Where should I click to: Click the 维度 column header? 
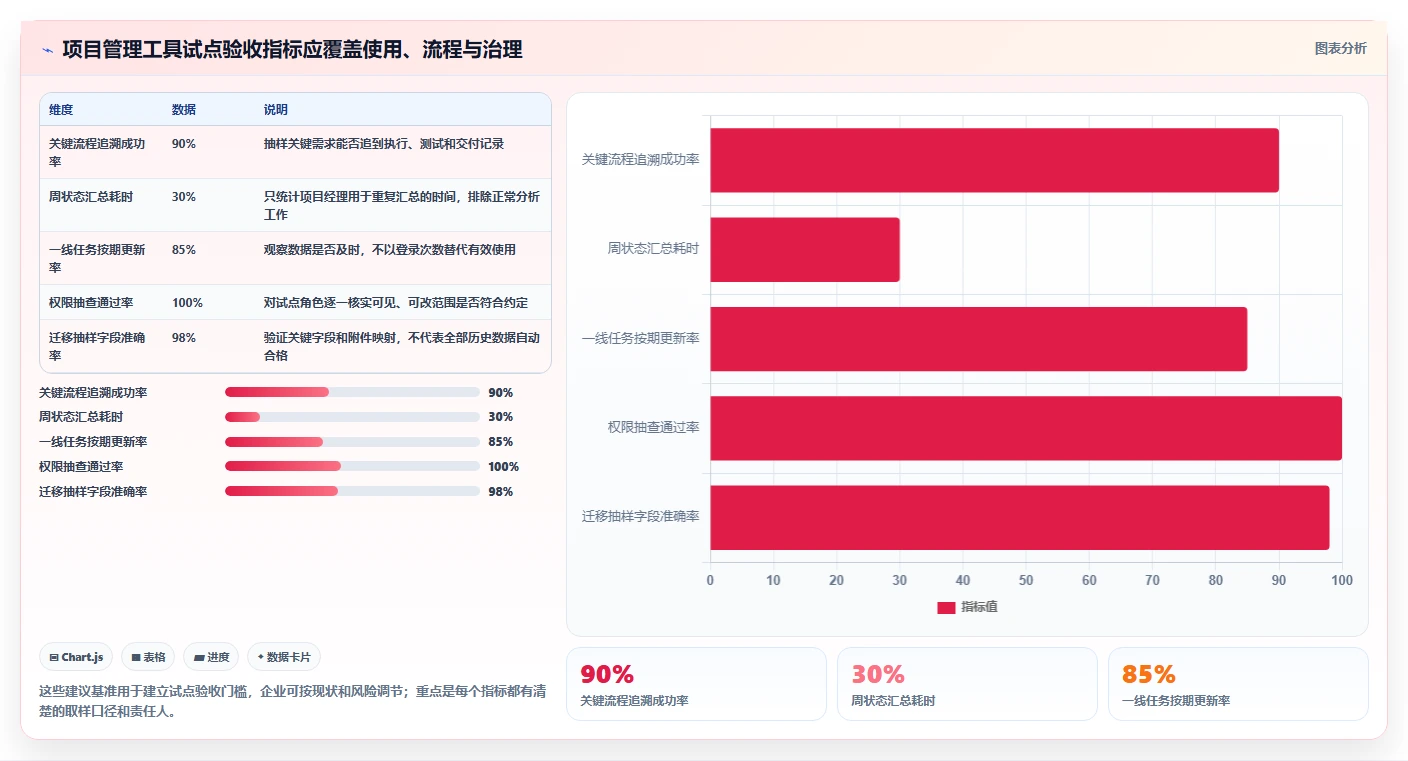click(x=61, y=110)
